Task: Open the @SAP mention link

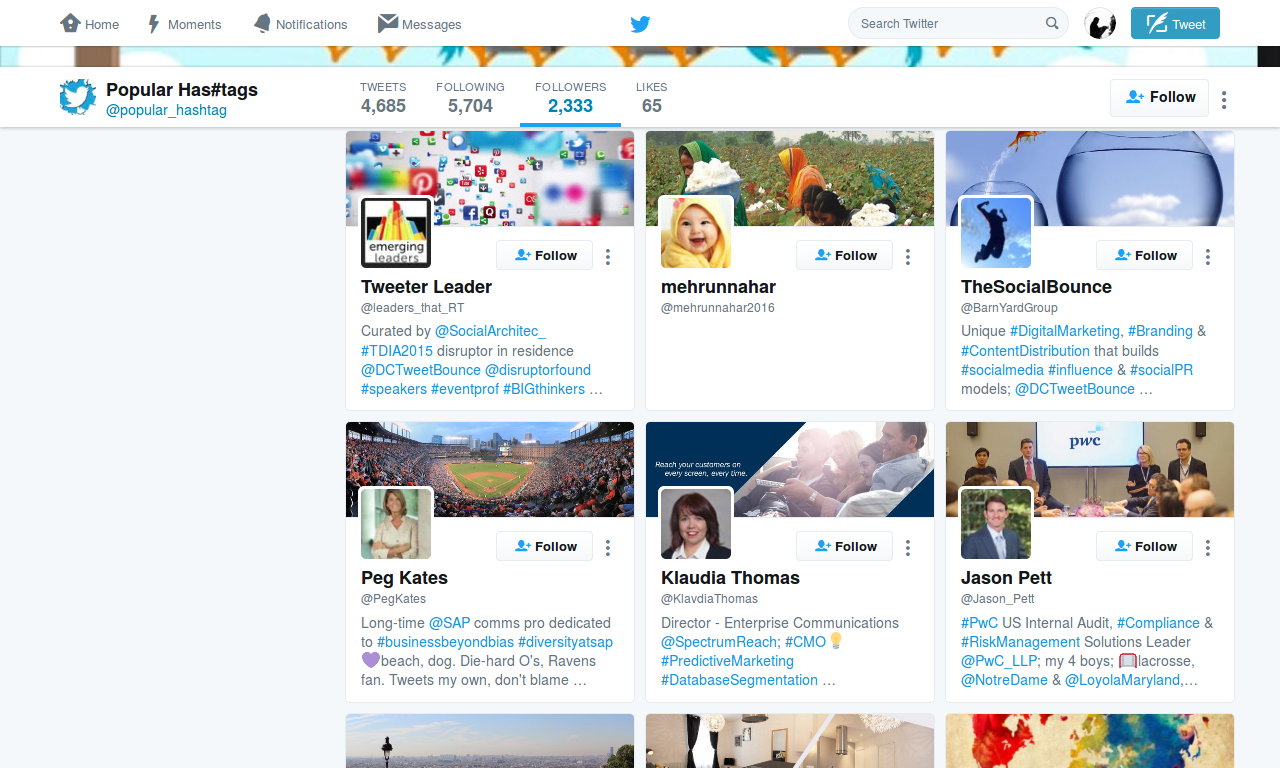Action: point(449,623)
